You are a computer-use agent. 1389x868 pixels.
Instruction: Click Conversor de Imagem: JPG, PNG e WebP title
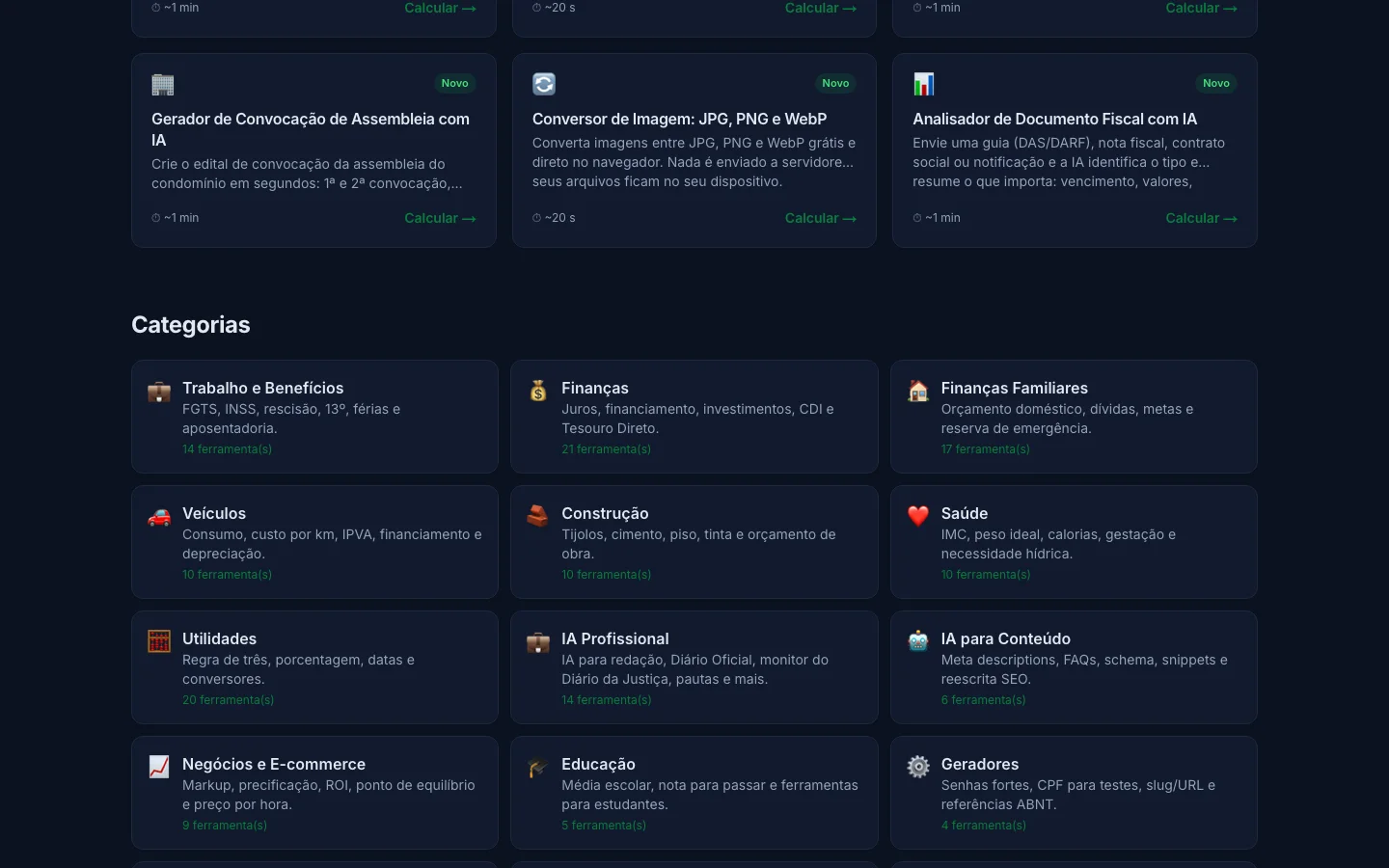tap(679, 119)
